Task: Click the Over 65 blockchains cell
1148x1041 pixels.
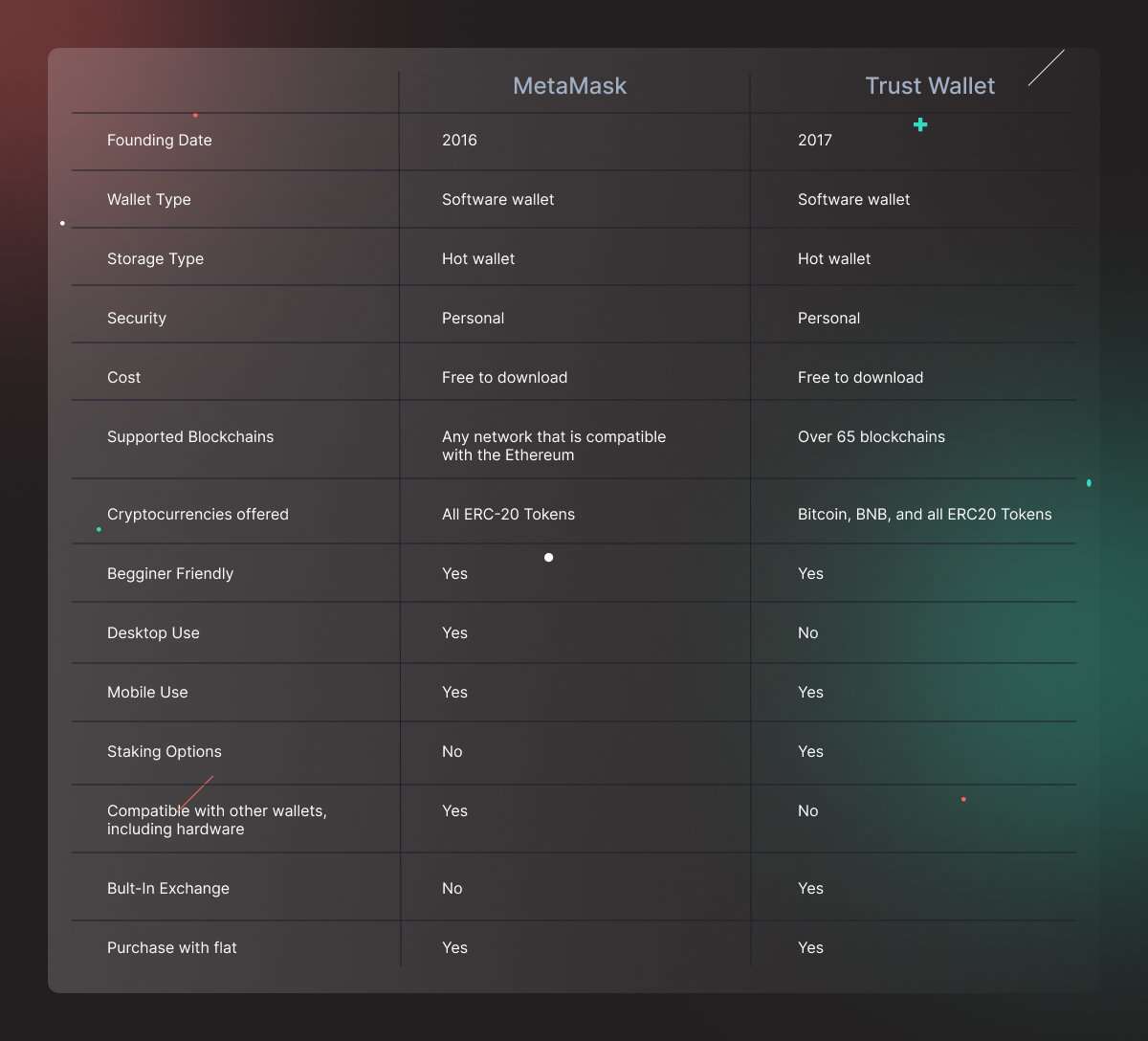Action: click(872, 436)
